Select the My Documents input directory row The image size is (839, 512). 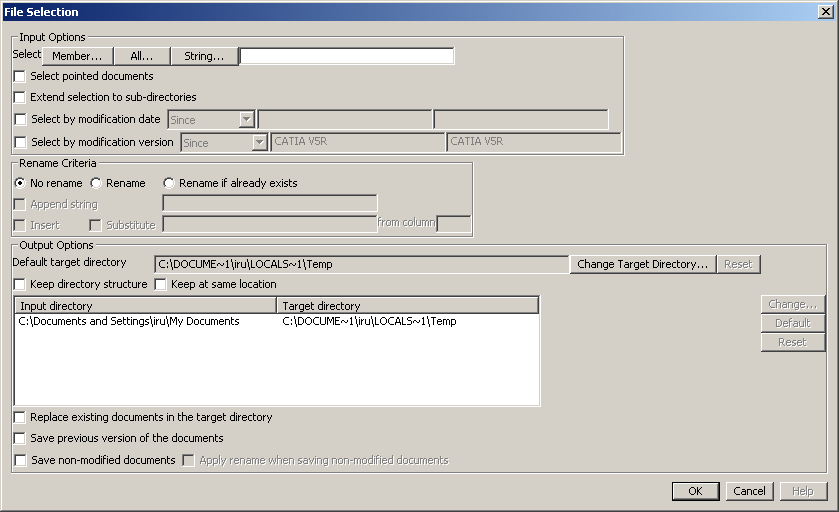pyautogui.click(x=129, y=322)
